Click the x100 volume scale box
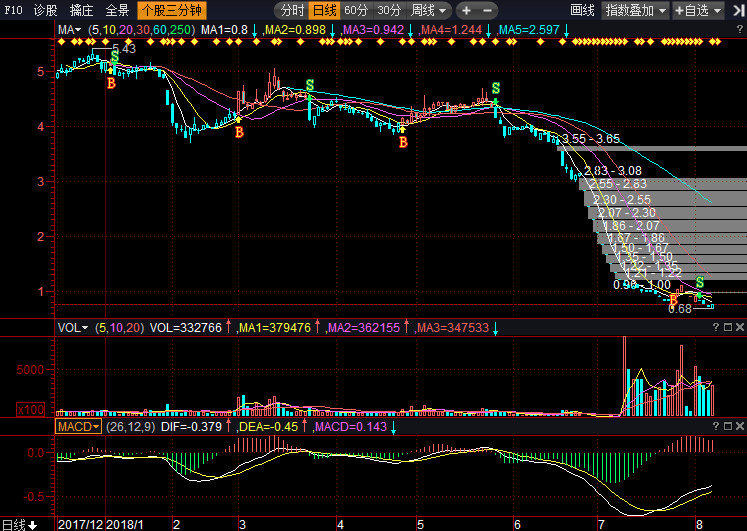This screenshot has width=747, height=531. [x=30, y=409]
